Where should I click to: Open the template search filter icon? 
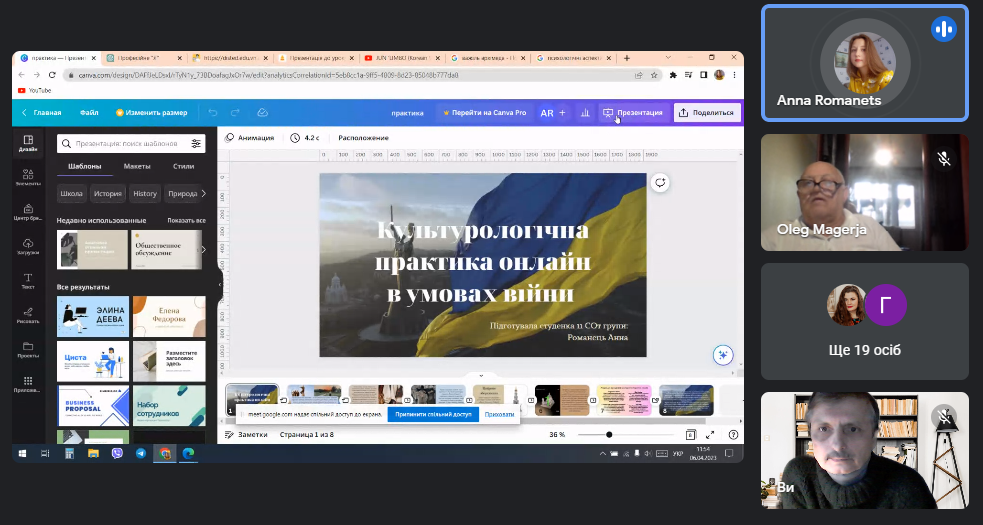(196, 144)
